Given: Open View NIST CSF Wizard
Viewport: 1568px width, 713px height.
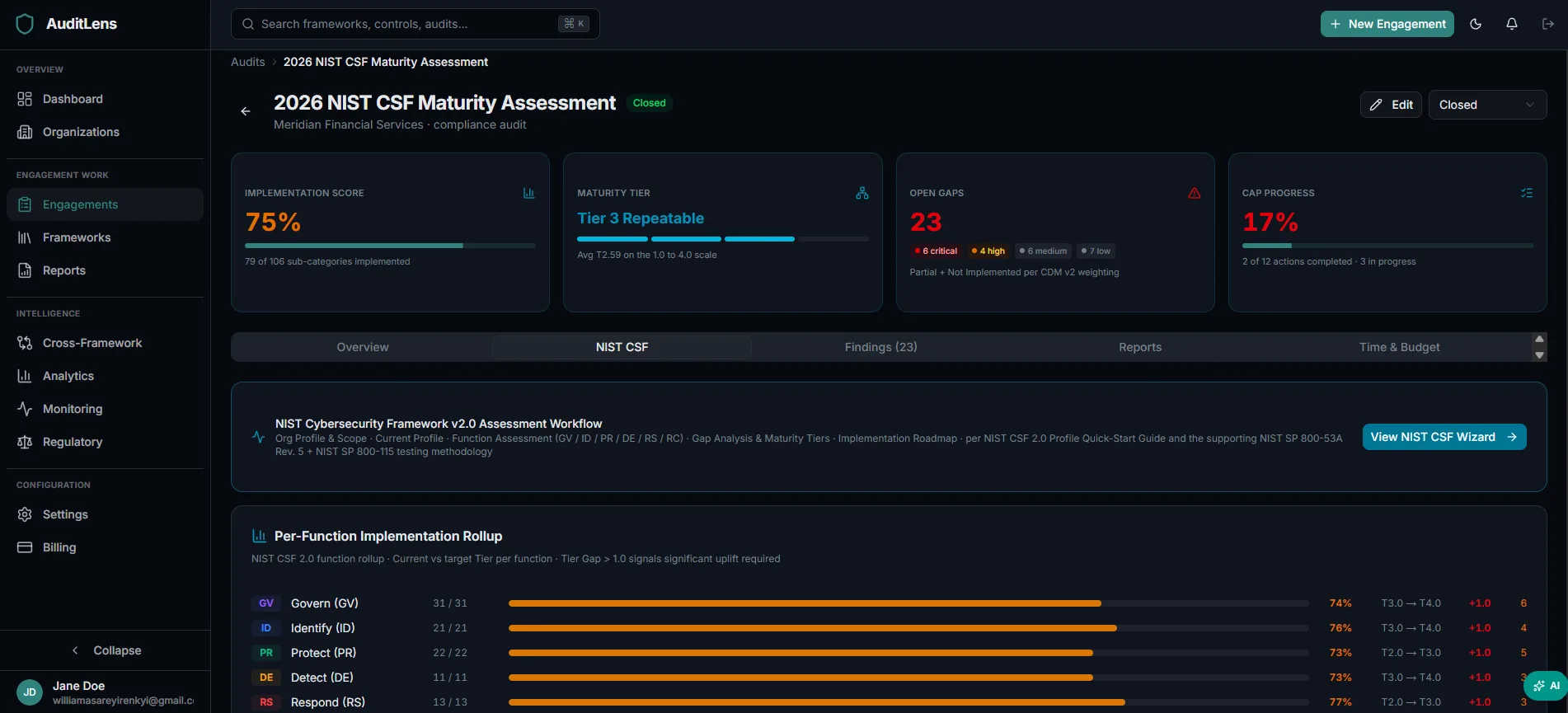Looking at the screenshot, I should click(x=1444, y=437).
